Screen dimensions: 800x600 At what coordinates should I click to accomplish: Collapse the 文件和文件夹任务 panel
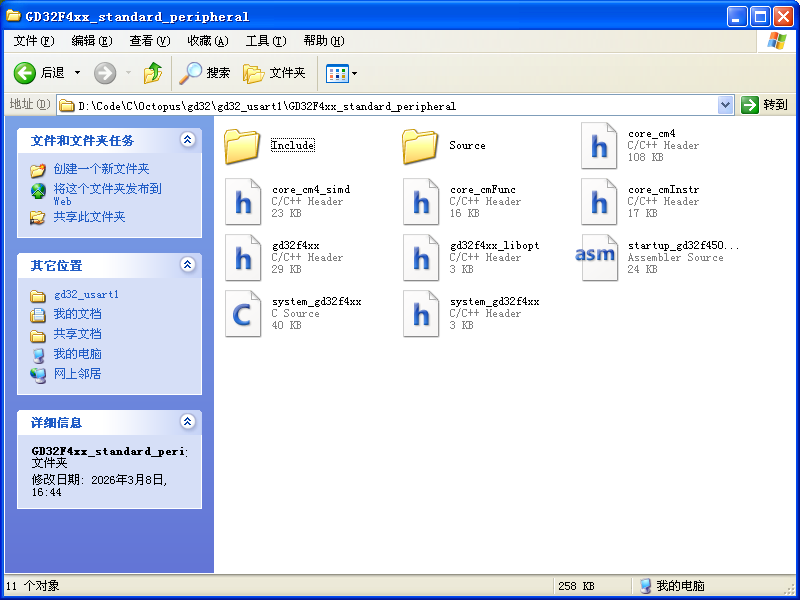click(x=187, y=141)
